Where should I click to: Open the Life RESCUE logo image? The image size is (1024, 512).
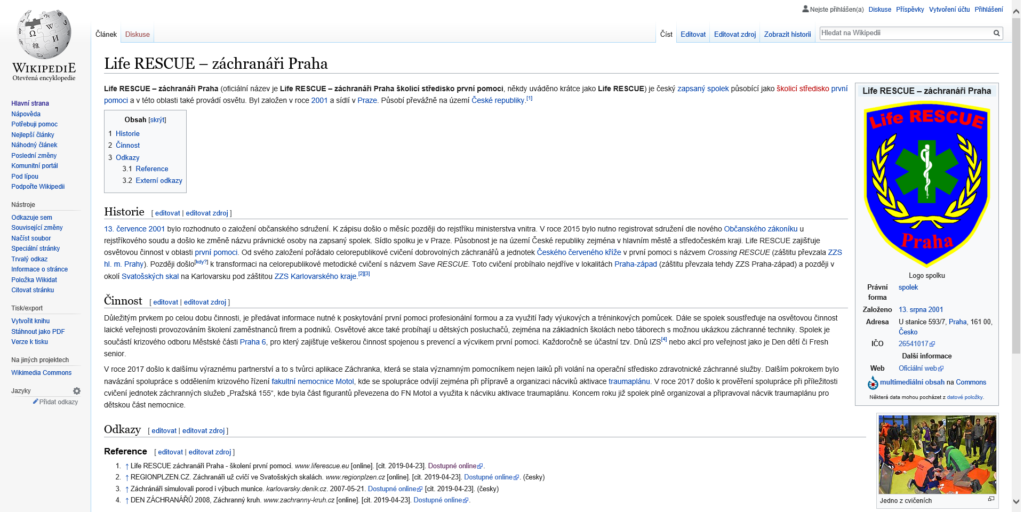tap(927, 184)
